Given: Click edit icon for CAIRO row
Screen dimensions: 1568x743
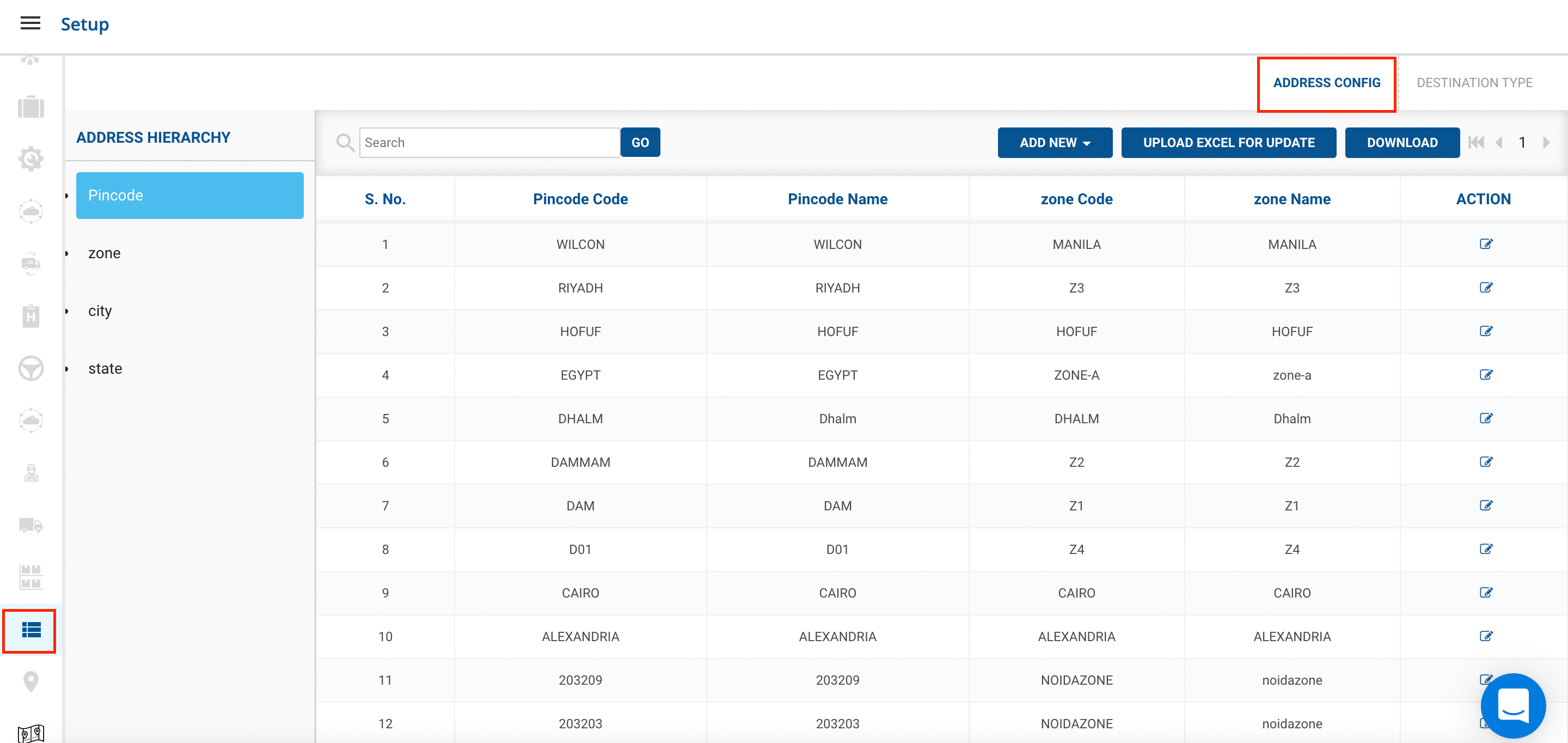Looking at the screenshot, I should click(x=1485, y=593).
